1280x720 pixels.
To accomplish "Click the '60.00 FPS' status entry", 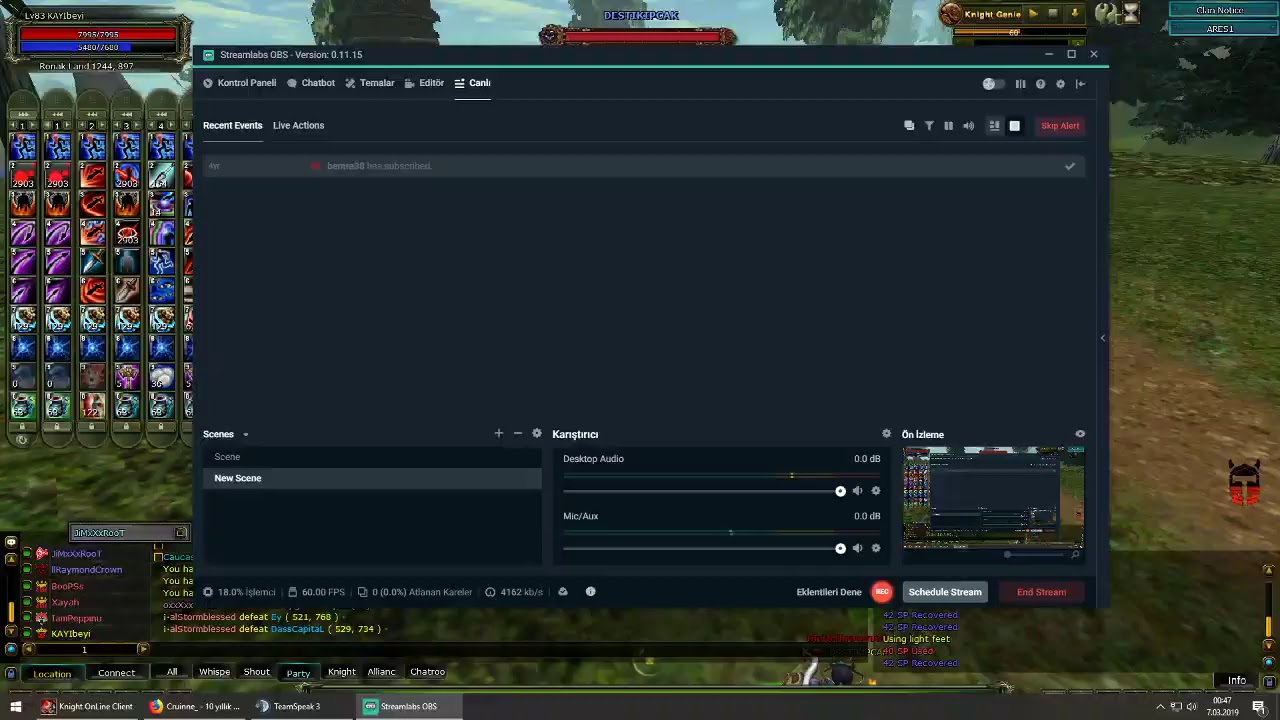I will point(316,592).
